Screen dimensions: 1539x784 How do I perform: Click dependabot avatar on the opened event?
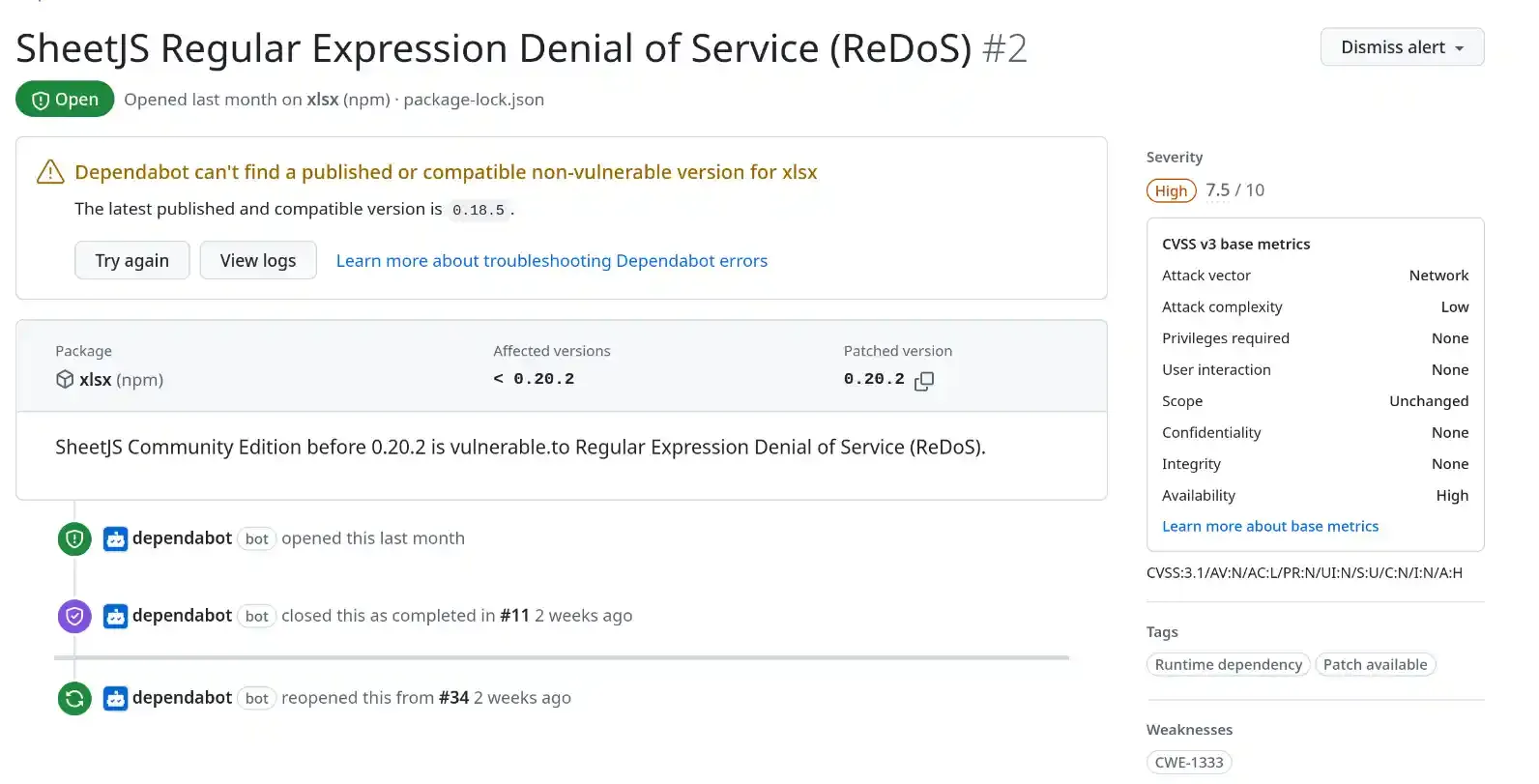pyautogui.click(x=115, y=539)
